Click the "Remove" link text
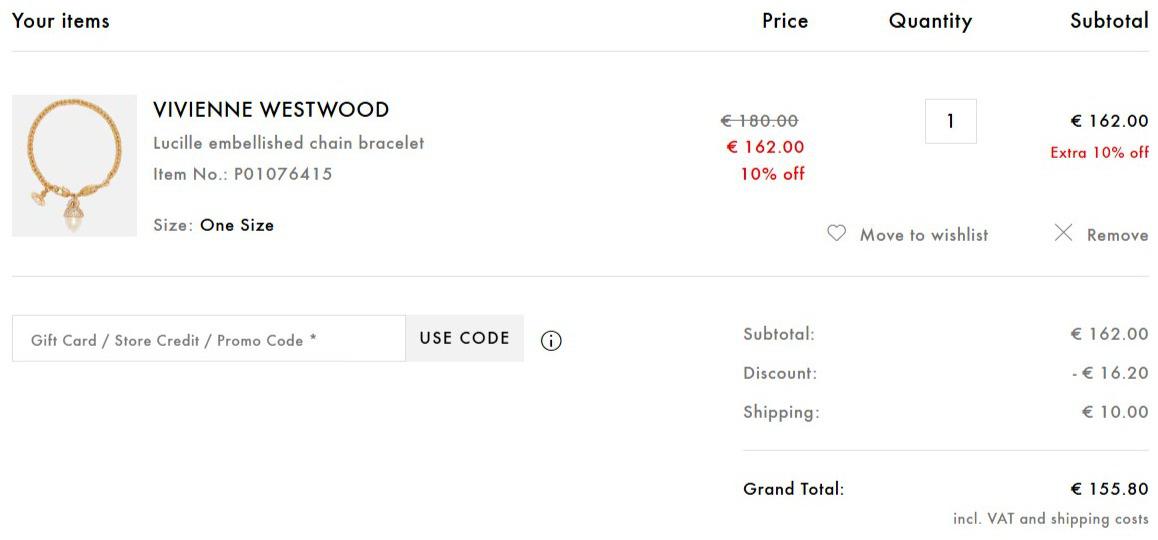 tap(1117, 235)
